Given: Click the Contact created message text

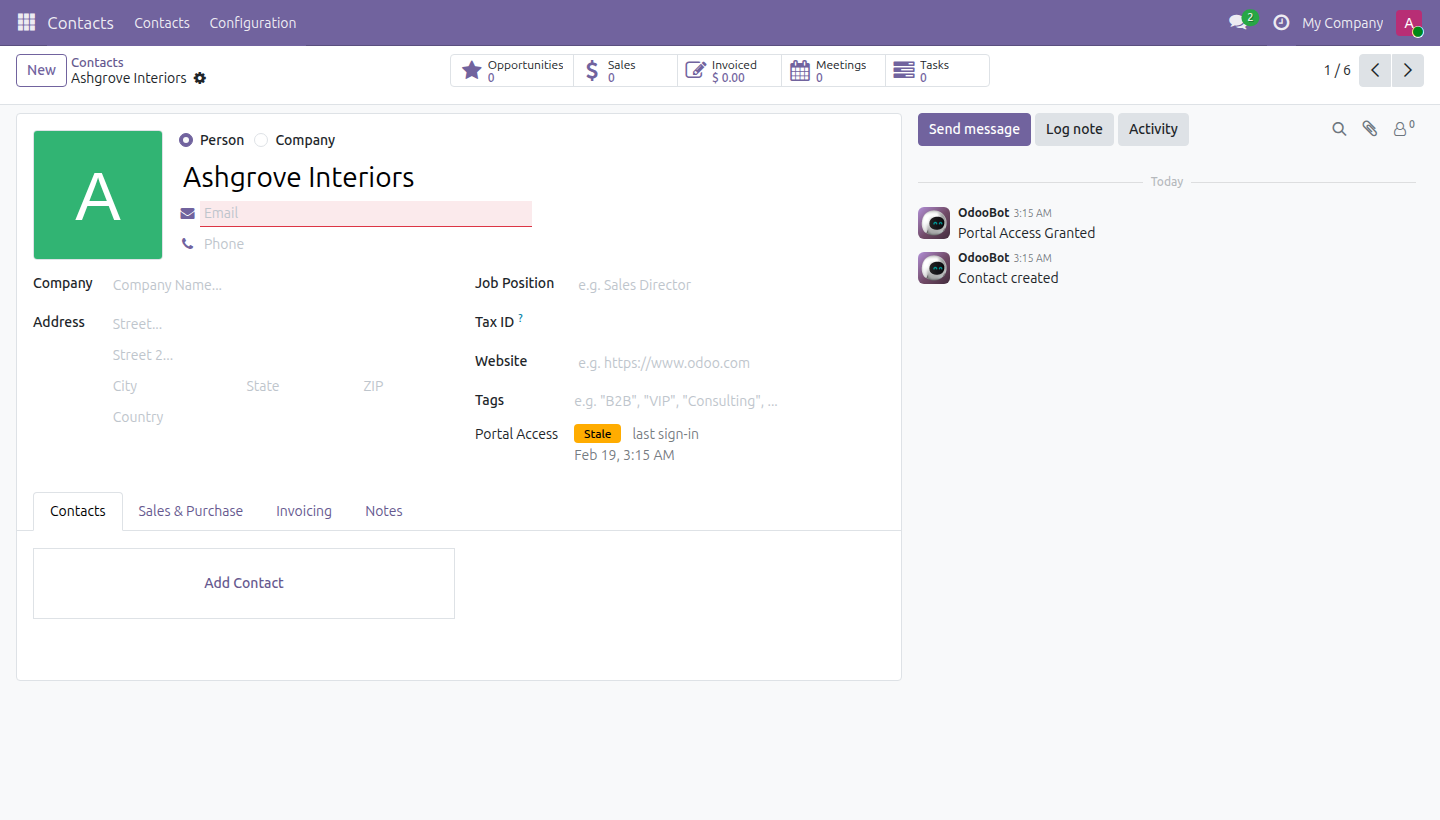Looking at the screenshot, I should (1008, 278).
